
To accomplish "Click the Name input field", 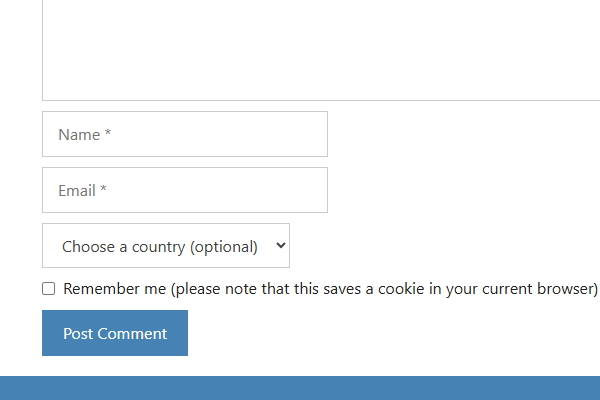I will click(x=185, y=134).
